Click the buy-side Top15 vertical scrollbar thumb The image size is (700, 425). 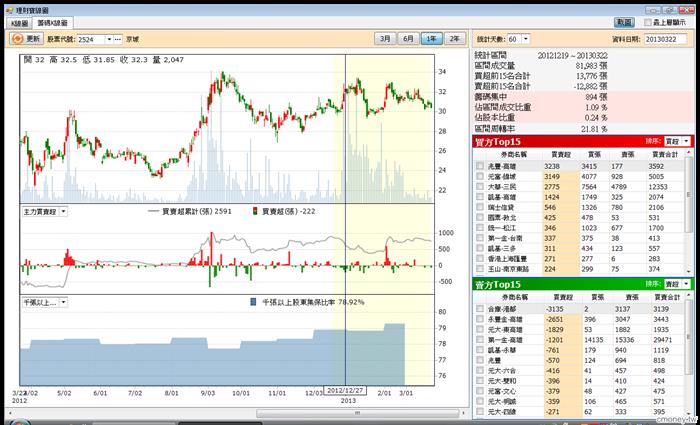click(689, 195)
